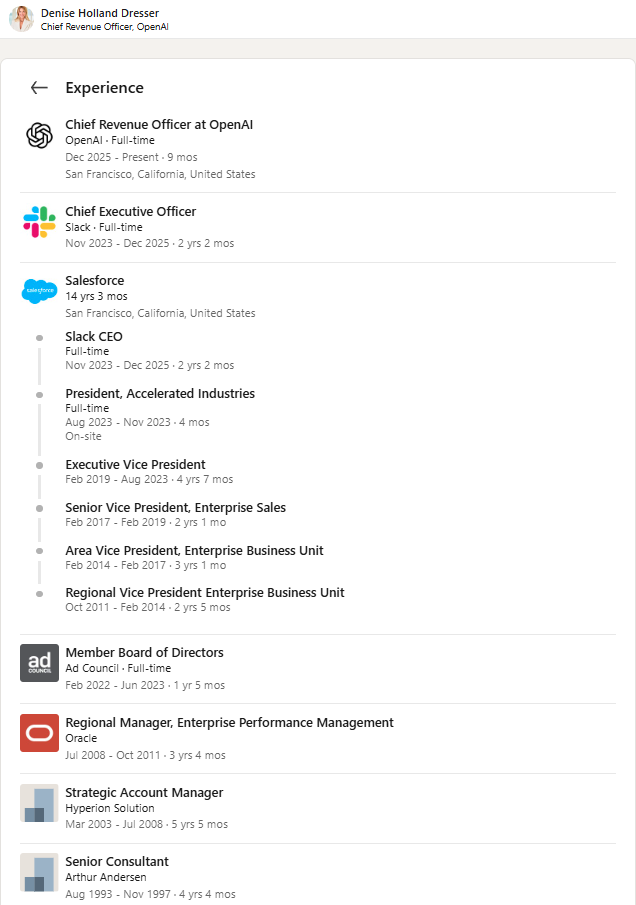Click the red Oracle logo

coord(39,733)
